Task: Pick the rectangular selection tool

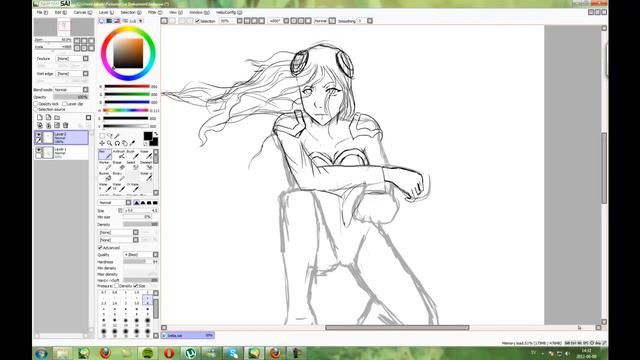Action: [102, 136]
